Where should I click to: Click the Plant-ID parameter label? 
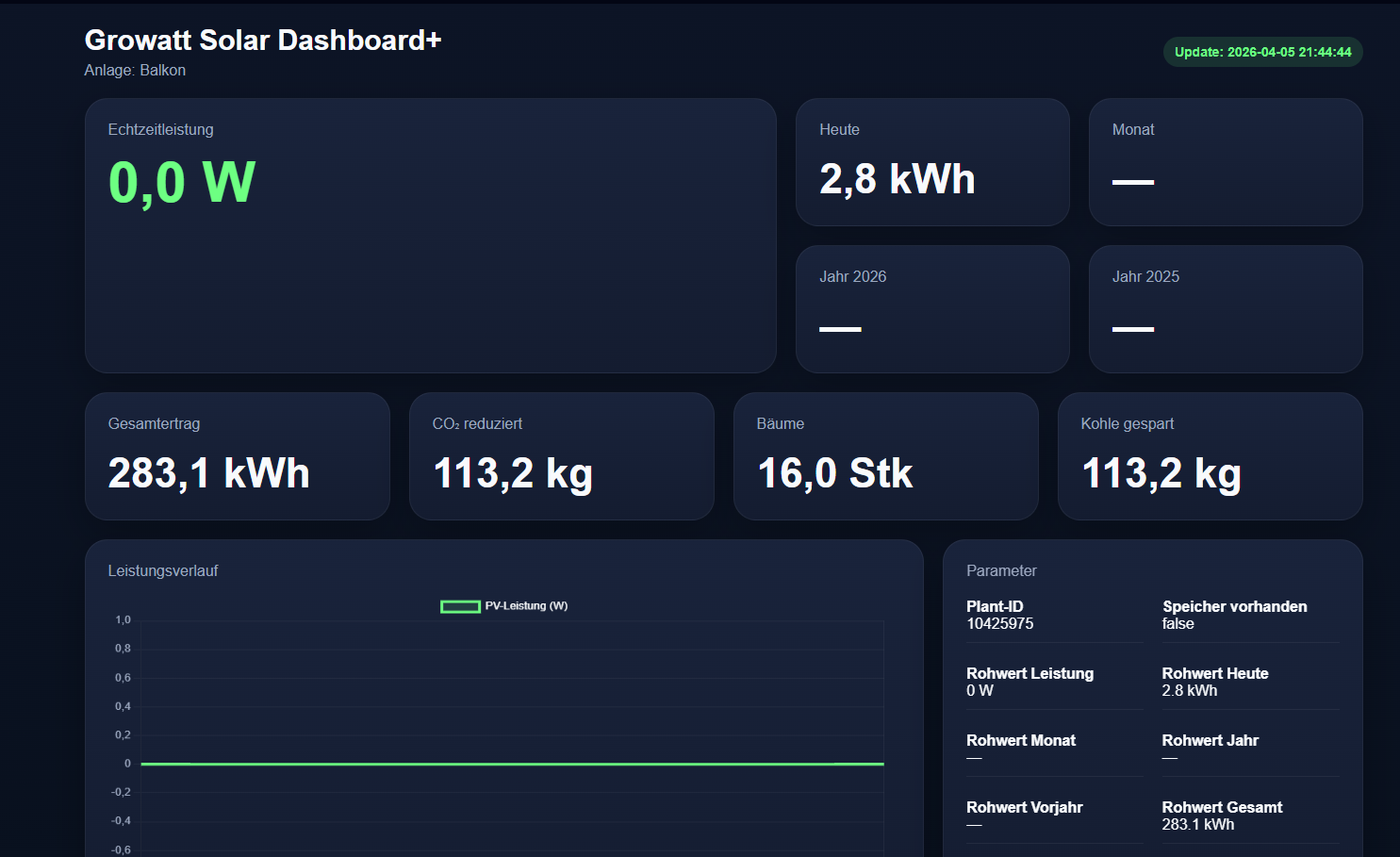click(x=995, y=607)
